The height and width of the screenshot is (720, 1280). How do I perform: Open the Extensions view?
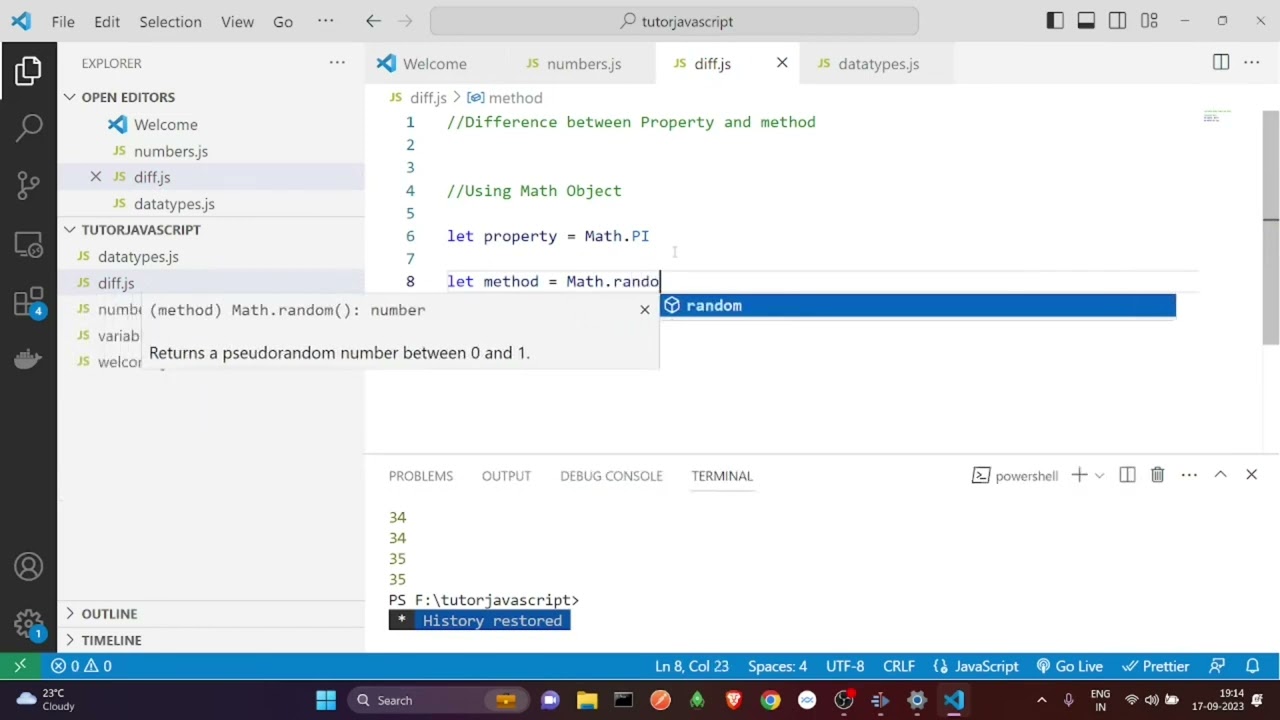coord(28,302)
